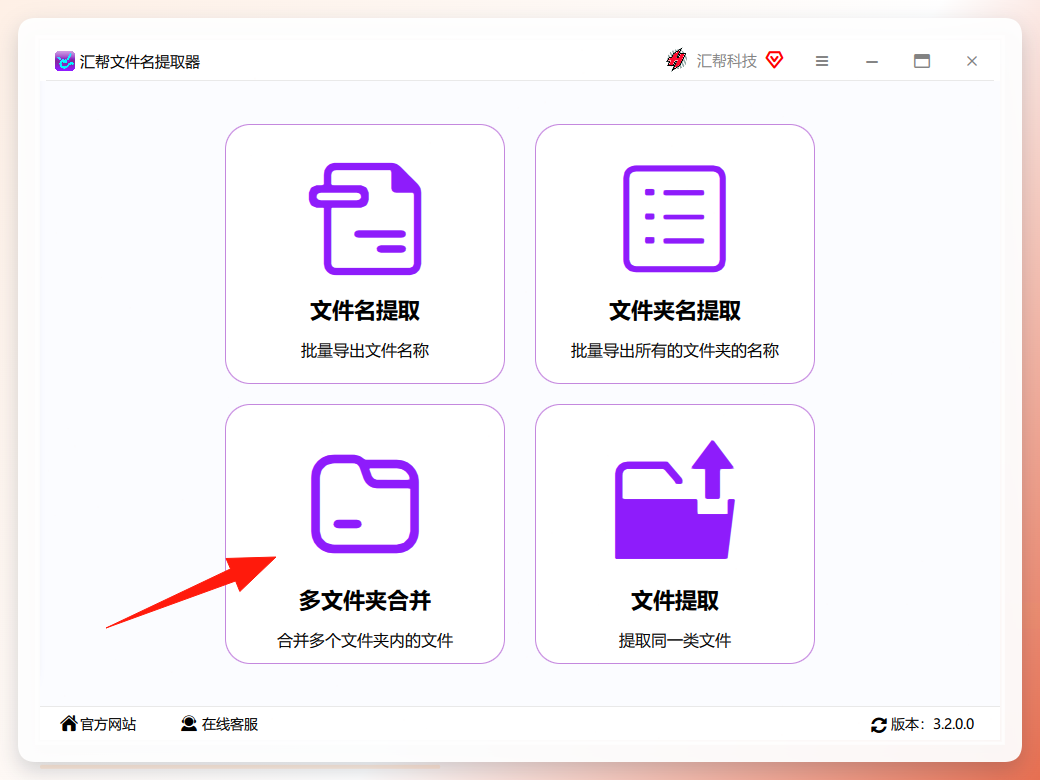Click the customer service headset icon
The height and width of the screenshot is (780, 1040).
click(x=189, y=724)
